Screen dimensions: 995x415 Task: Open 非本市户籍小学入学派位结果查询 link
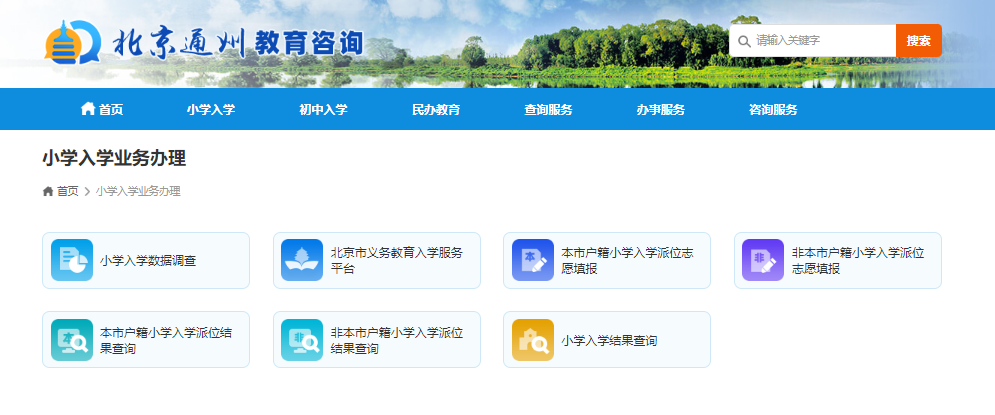[397, 339]
